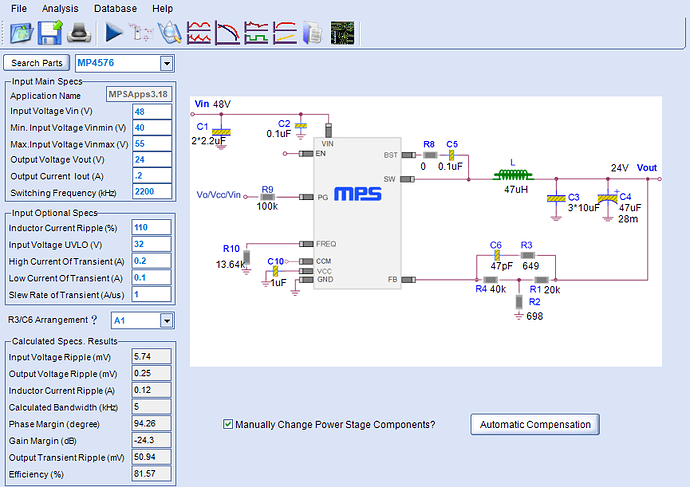The width and height of the screenshot is (690, 487).
Task: Edit the Input Voltage UVLO field
Action: [151, 244]
